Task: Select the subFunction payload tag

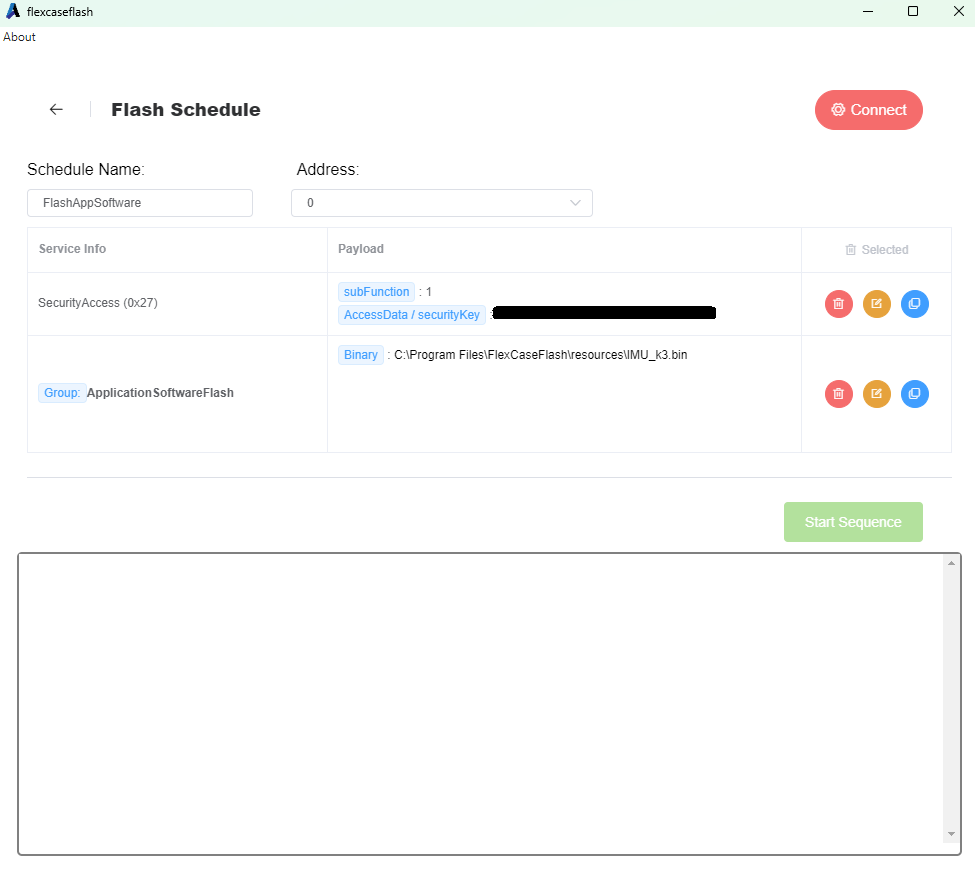Action: [376, 292]
